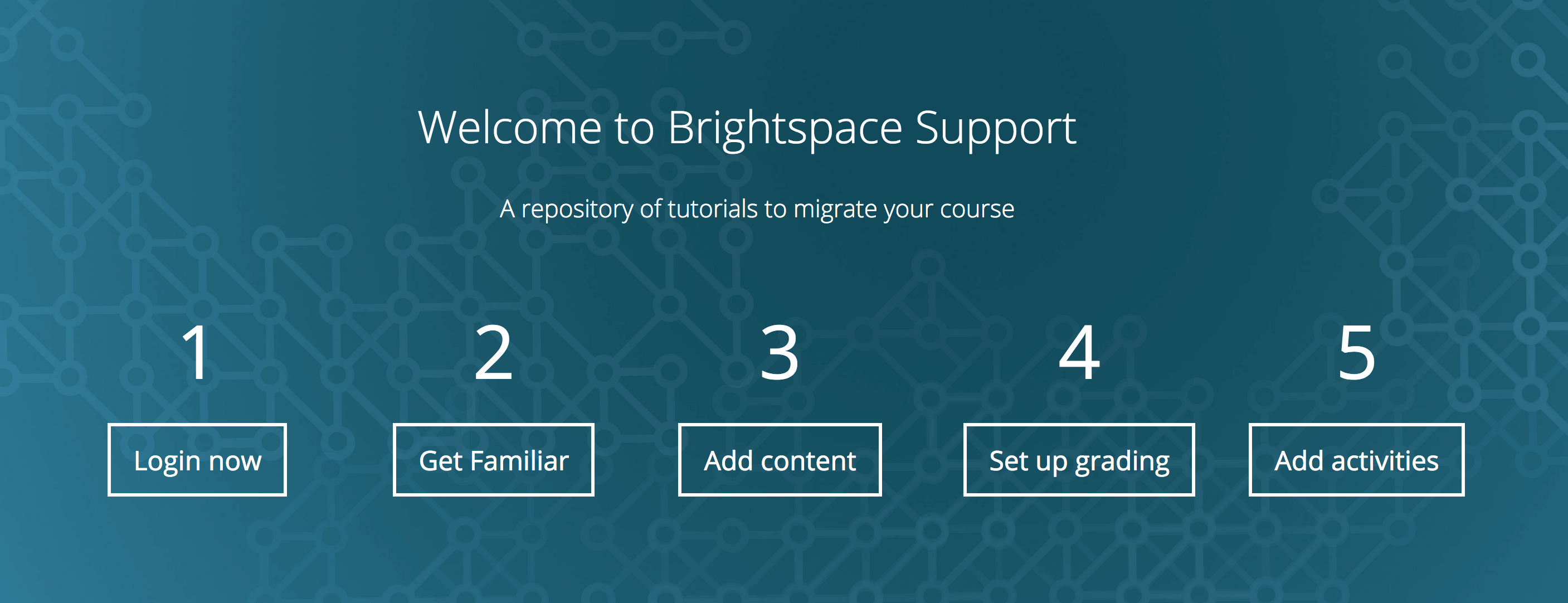Click the word "of" in the subtitle
1568x603 pixels.
[x=650, y=209]
